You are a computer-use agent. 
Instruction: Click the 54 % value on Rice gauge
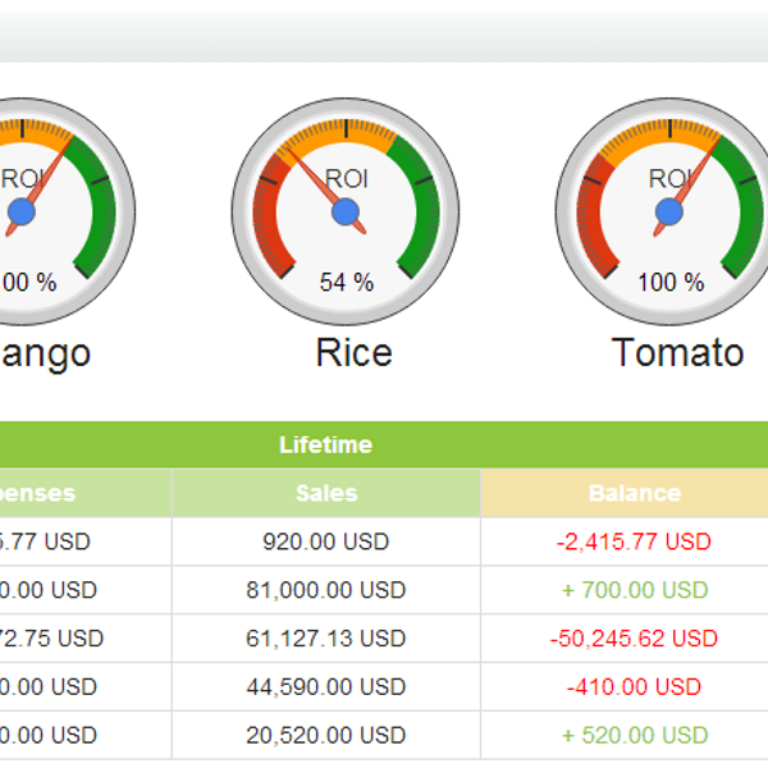coord(347,283)
